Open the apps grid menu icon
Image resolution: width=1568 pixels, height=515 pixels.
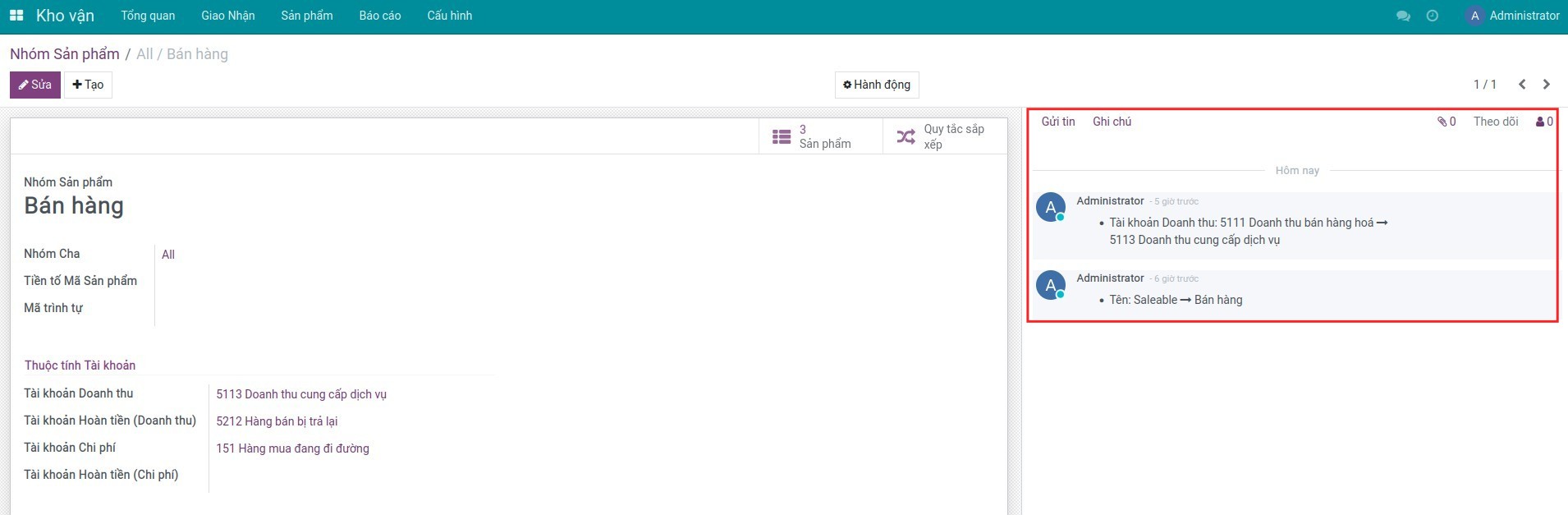tap(16, 16)
